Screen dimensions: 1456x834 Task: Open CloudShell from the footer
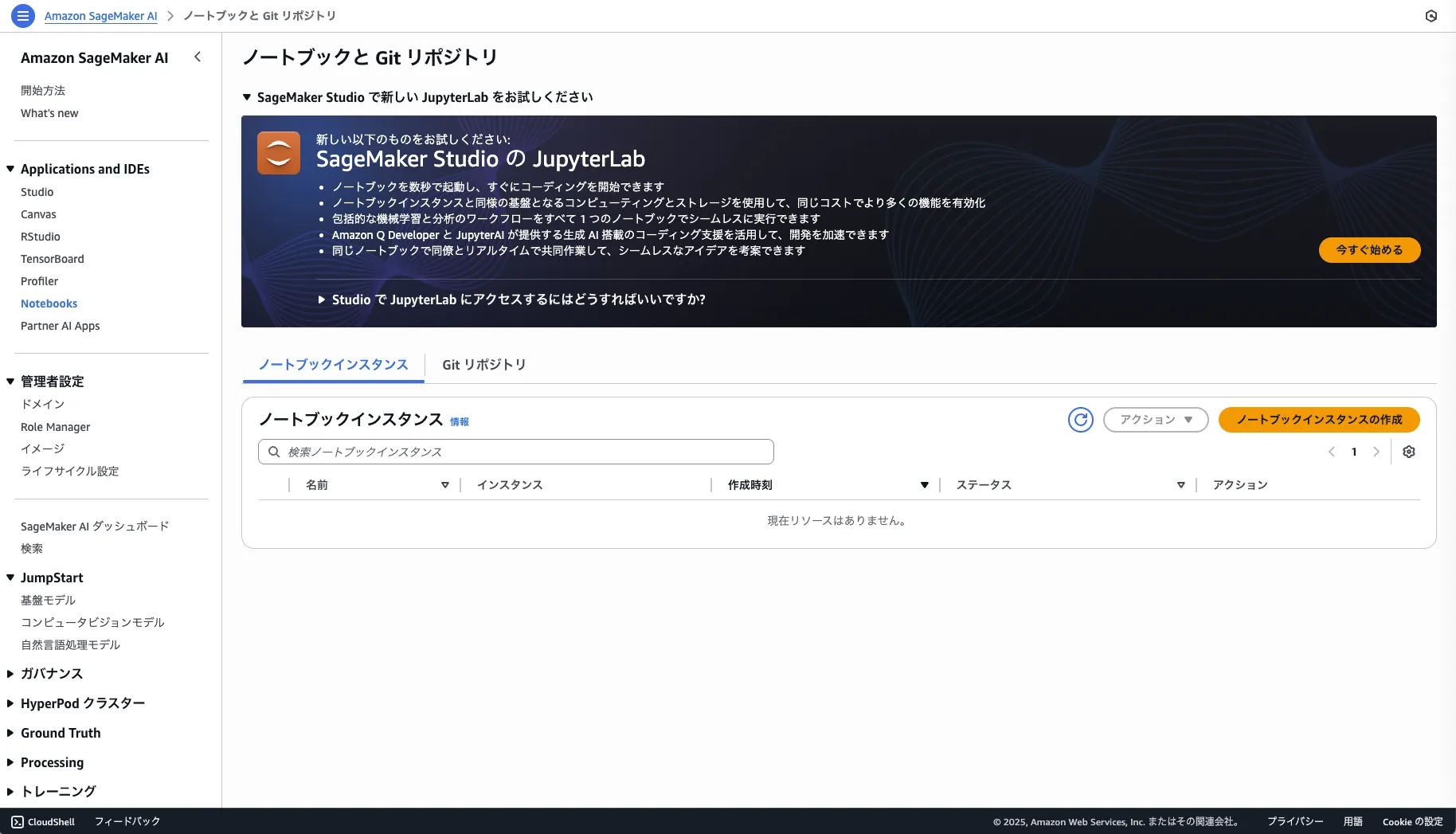(x=43, y=821)
